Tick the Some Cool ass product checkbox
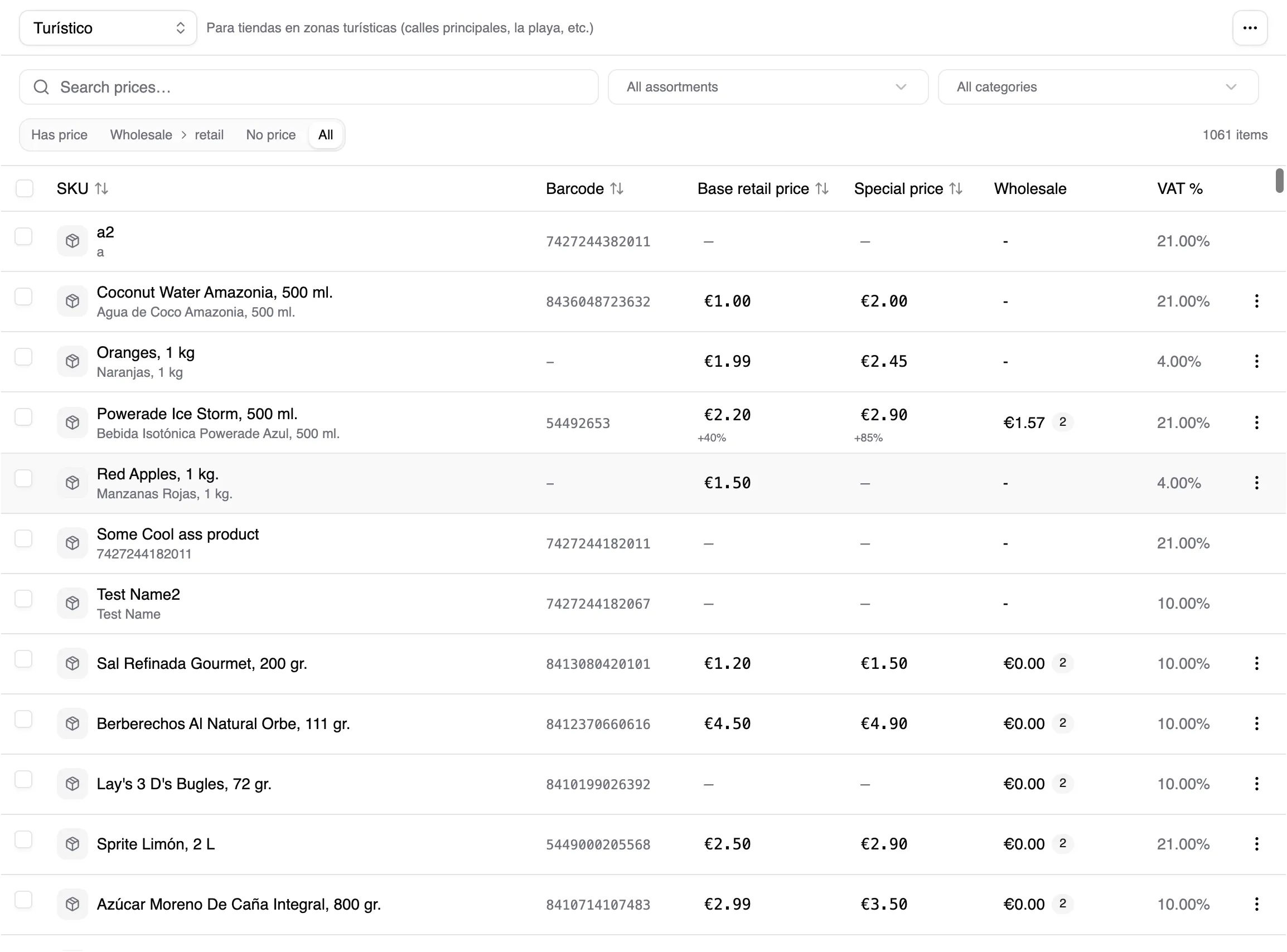This screenshot has width=1287, height=952. [x=23, y=538]
